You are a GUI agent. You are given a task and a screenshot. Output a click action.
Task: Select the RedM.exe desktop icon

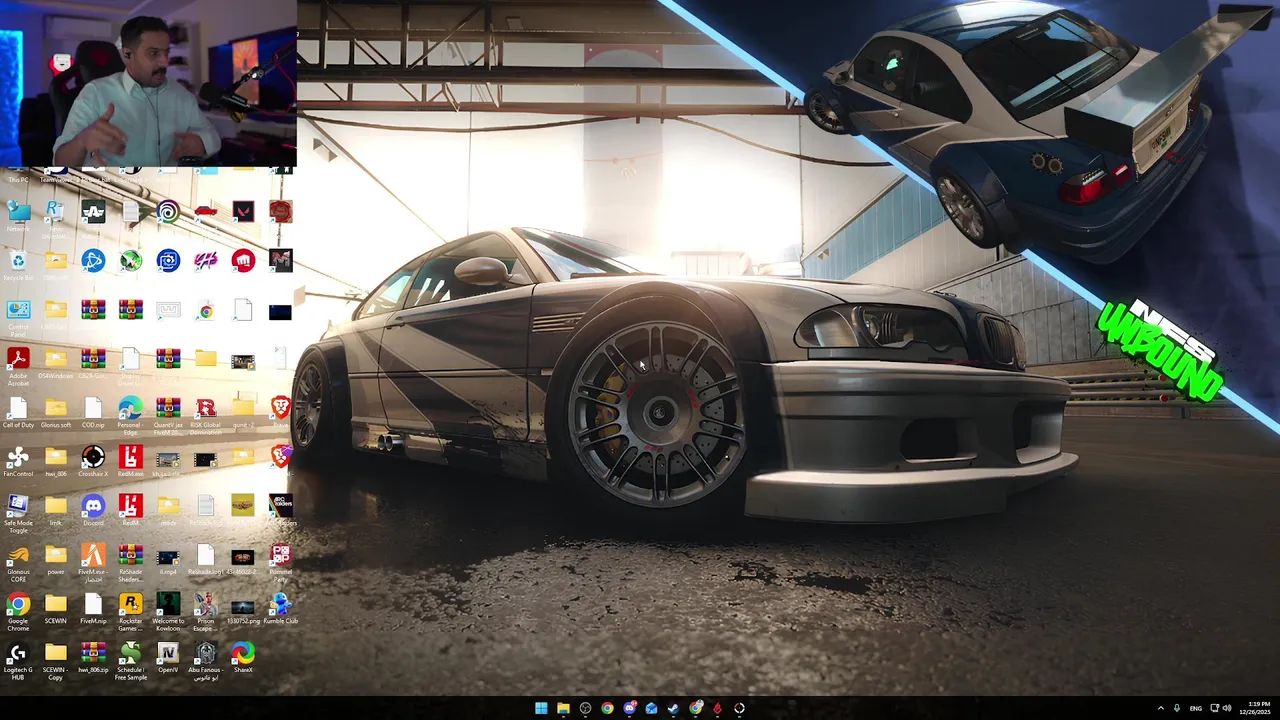coord(130,460)
